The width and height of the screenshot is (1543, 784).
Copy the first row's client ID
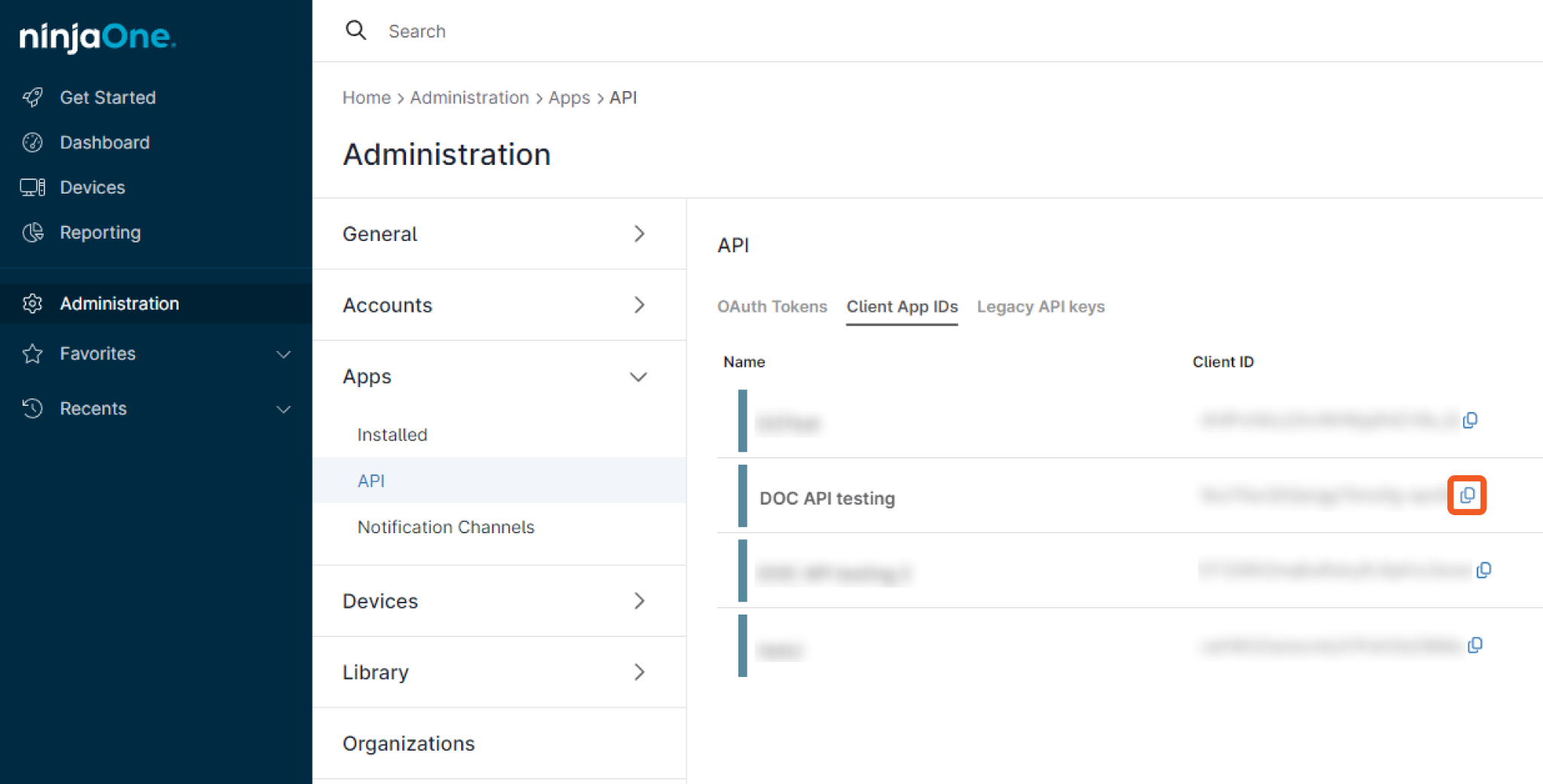pos(1470,420)
